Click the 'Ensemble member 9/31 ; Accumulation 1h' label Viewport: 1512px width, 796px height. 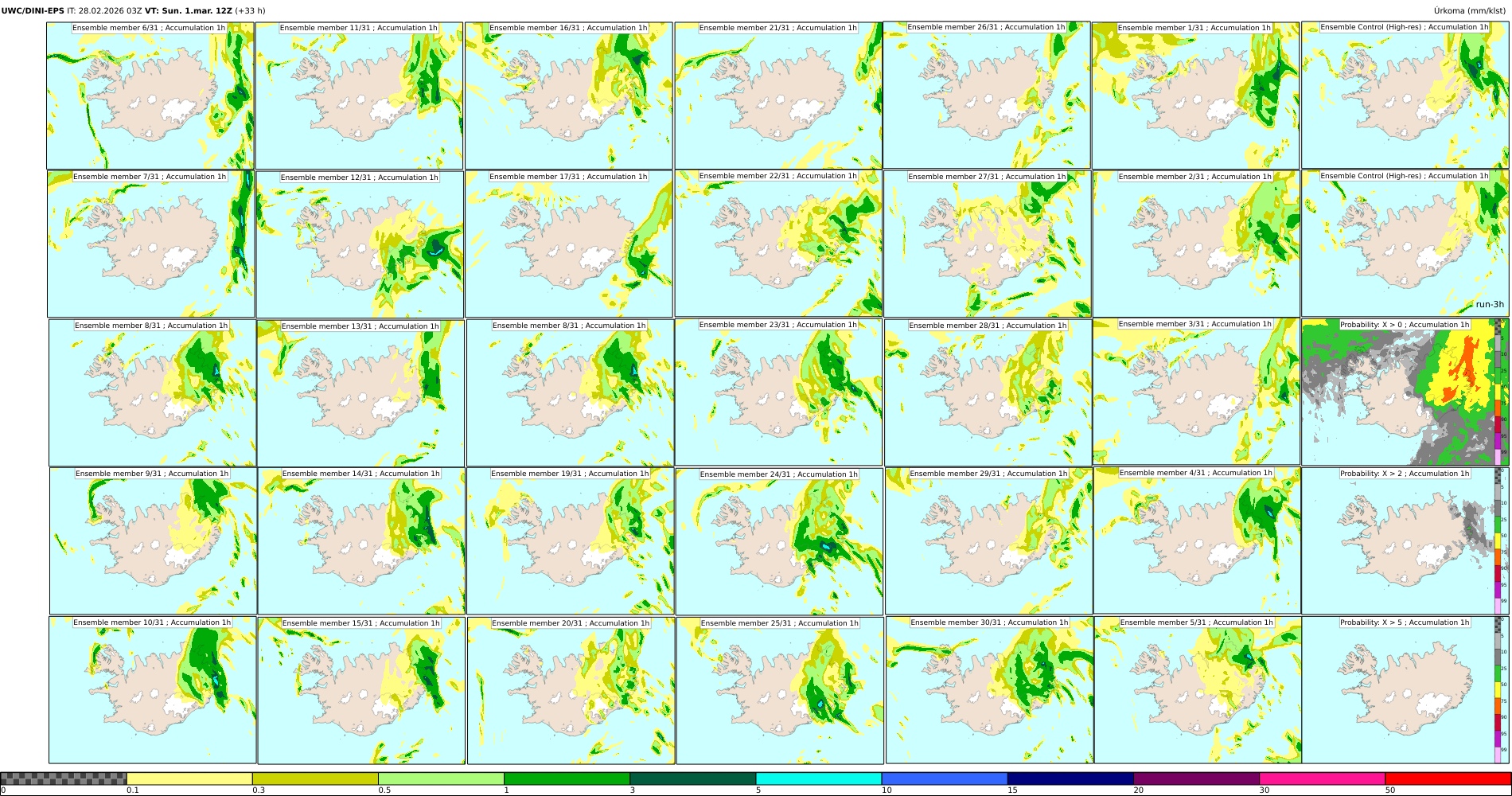tap(152, 474)
